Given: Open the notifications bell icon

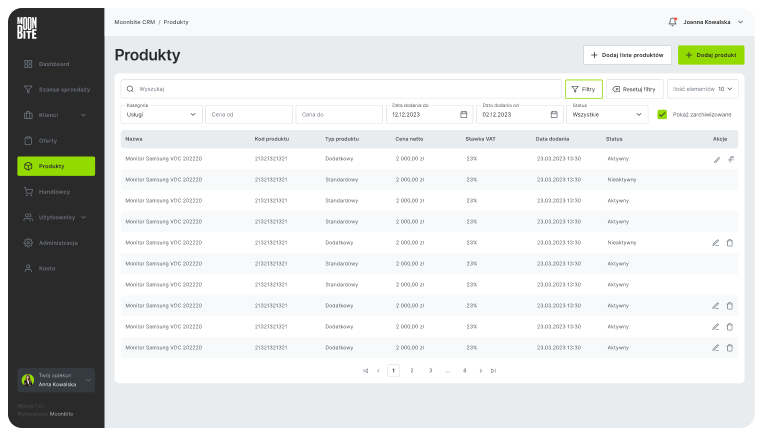Looking at the screenshot, I should [x=672, y=21].
